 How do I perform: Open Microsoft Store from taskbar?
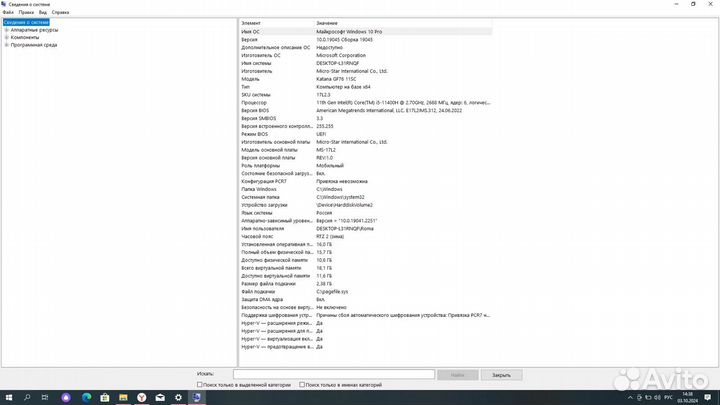[105, 397]
